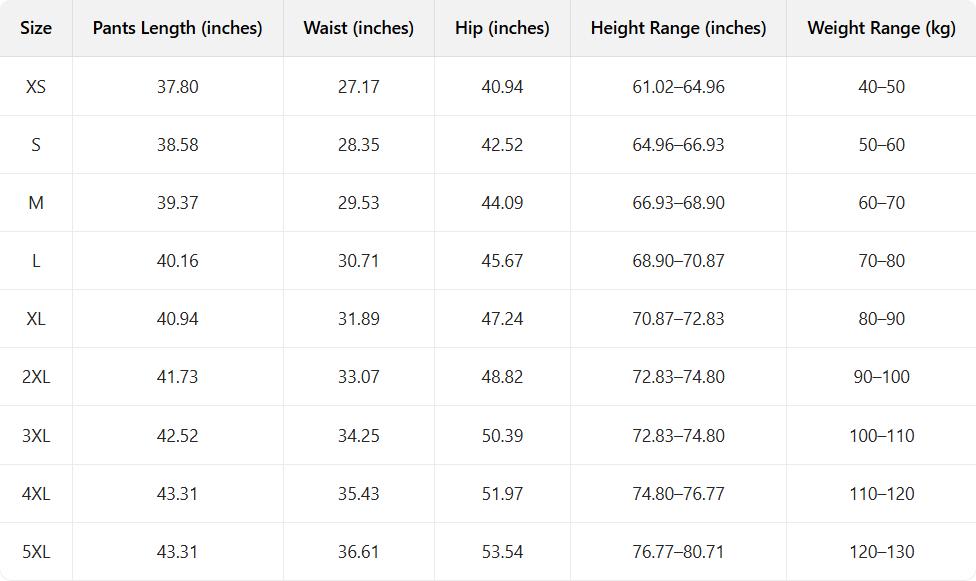Select pants length 43.31 in 4XL row
Image resolution: width=976 pixels, height=581 pixels.
(177, 494)
